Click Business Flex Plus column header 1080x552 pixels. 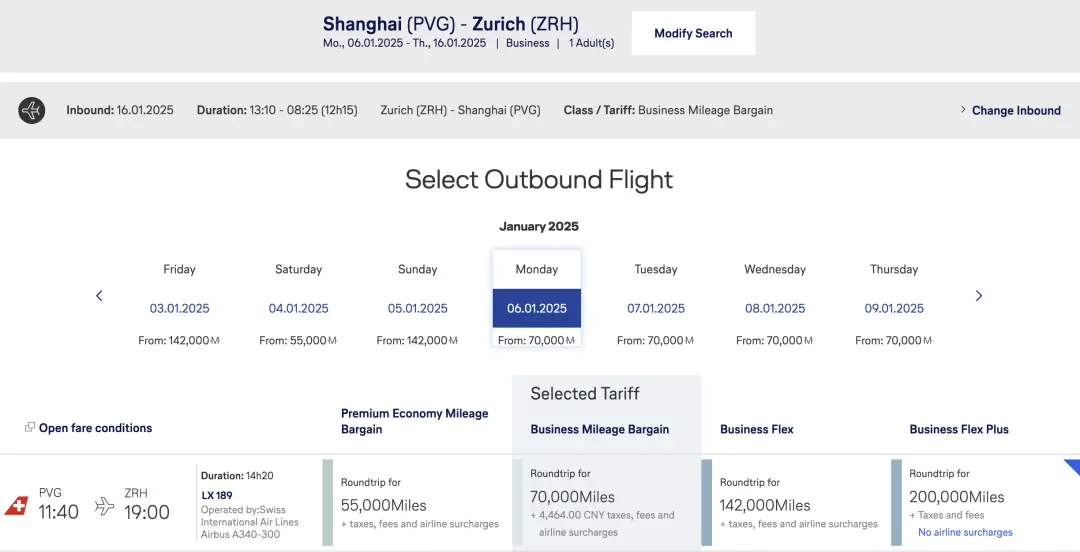(x=959, y=429)
